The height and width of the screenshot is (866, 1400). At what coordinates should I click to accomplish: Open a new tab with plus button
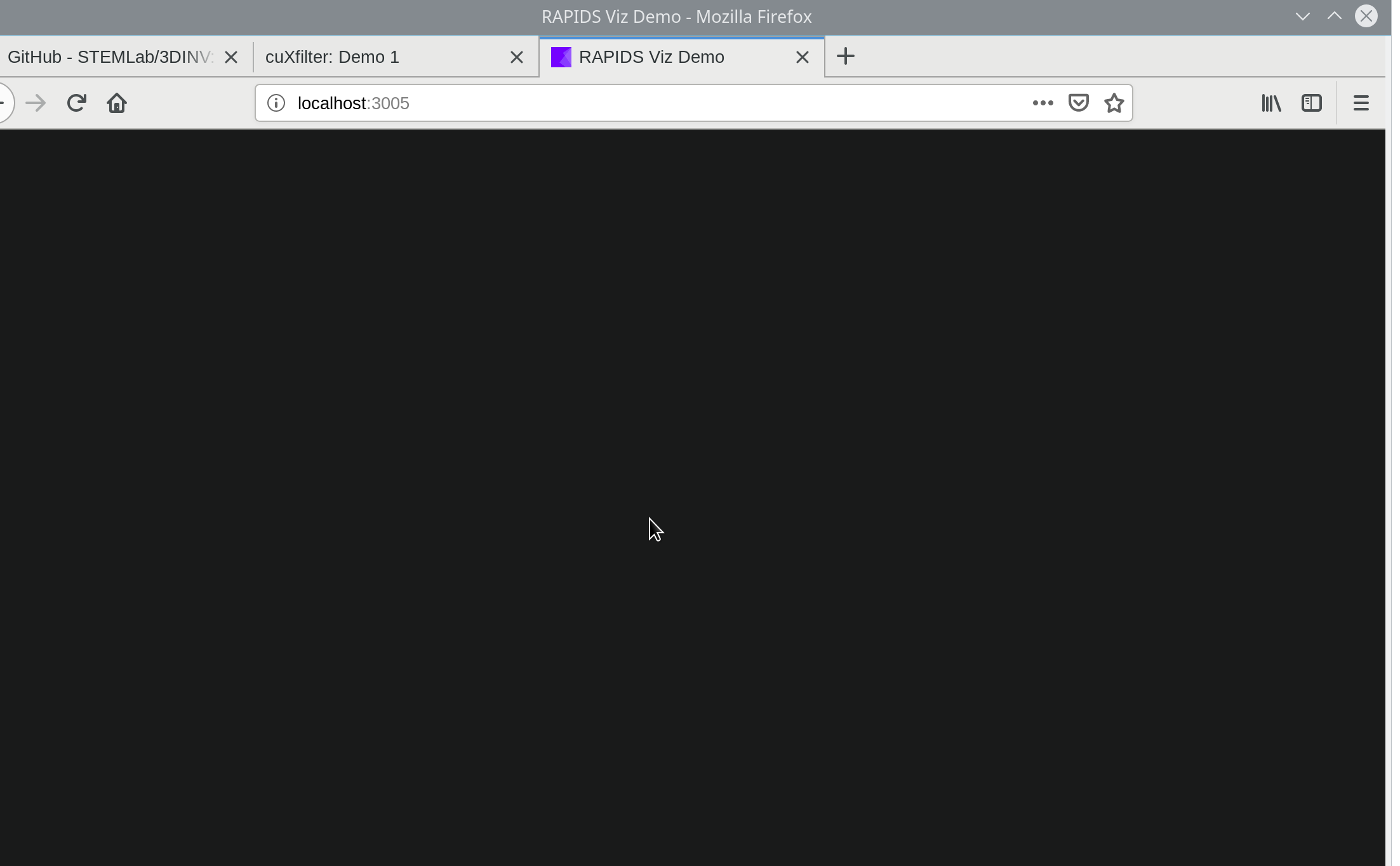click(x=846, y=57)
